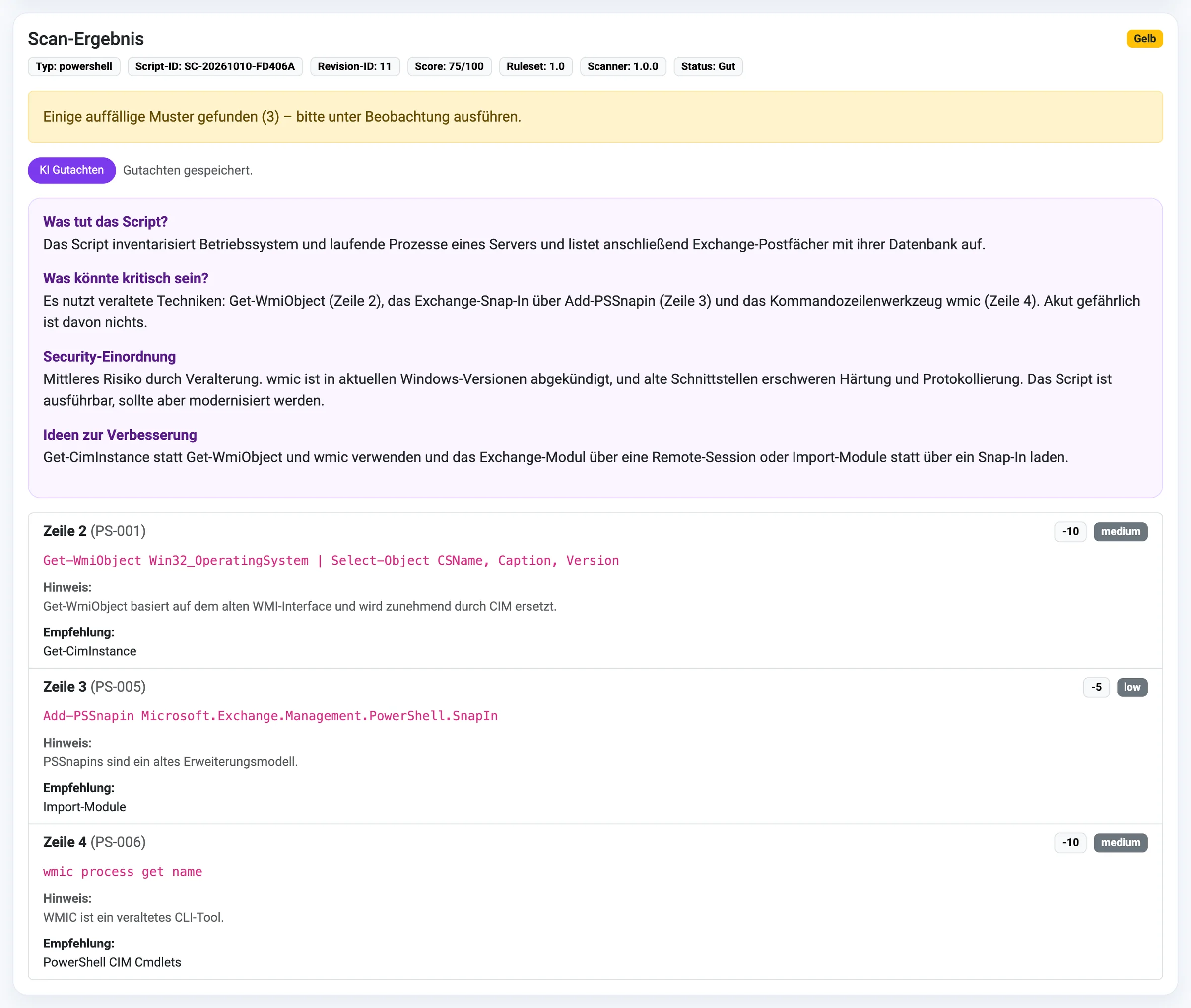The image size is (1191, 1008).
Task: Click the wmic process get name code line
Action: 123,872
